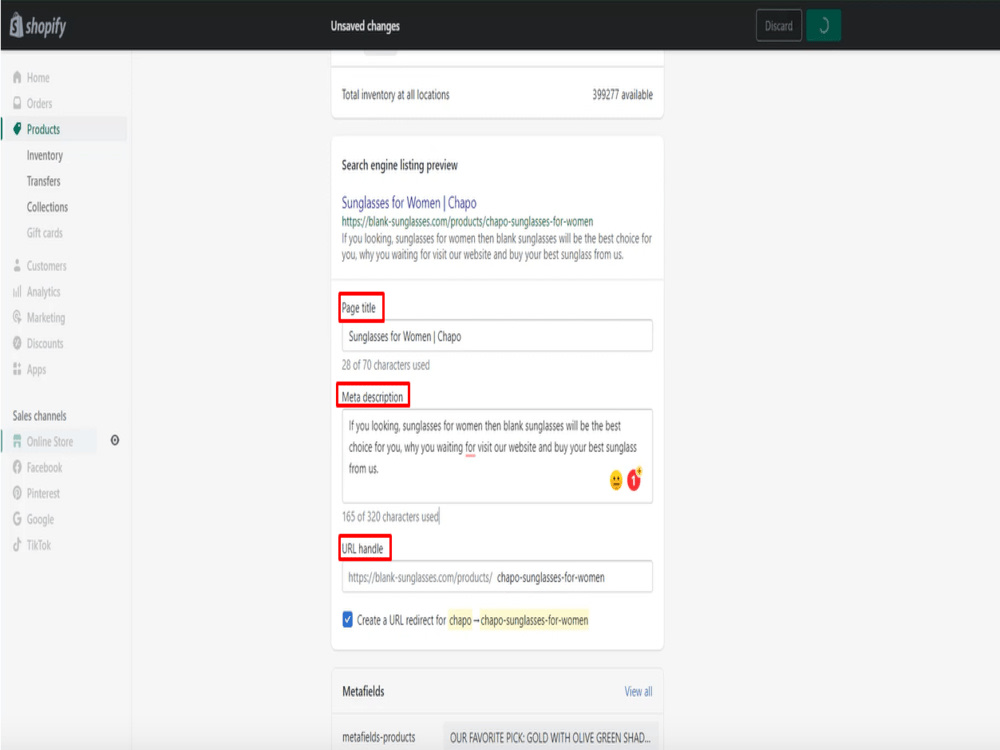The width and height of the screenshot is (1000, 750).
Task: Click the Apps grid icon
Action: click(17, 369)
